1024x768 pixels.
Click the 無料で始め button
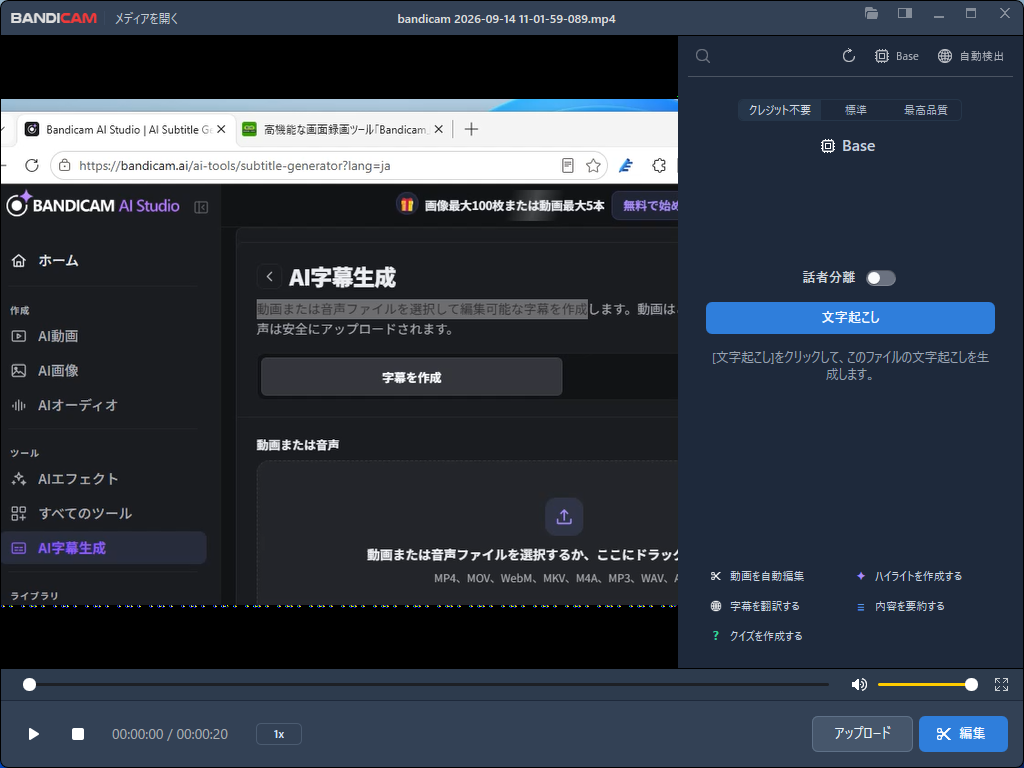tap(645, 206)
